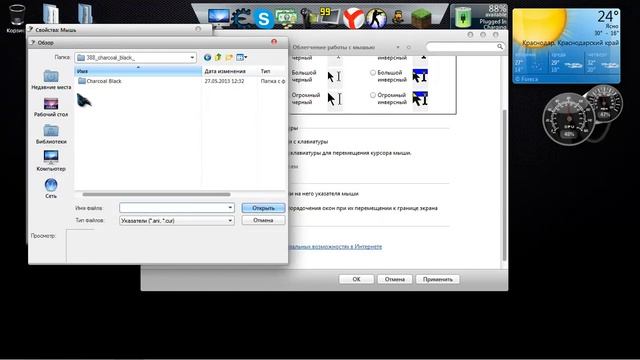This screenshot has height=360, width=640.
Task: Click OK in Ease of Access window
Action: (x=356, y=279)
